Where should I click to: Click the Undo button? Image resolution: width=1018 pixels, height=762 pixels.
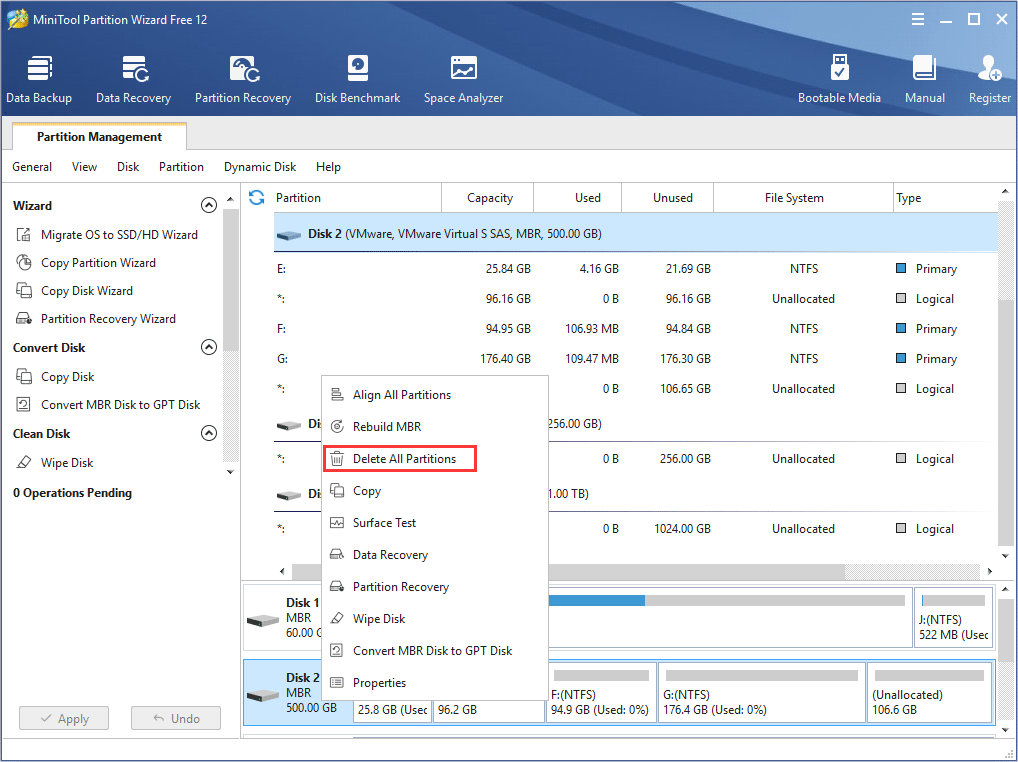[176, 719]
